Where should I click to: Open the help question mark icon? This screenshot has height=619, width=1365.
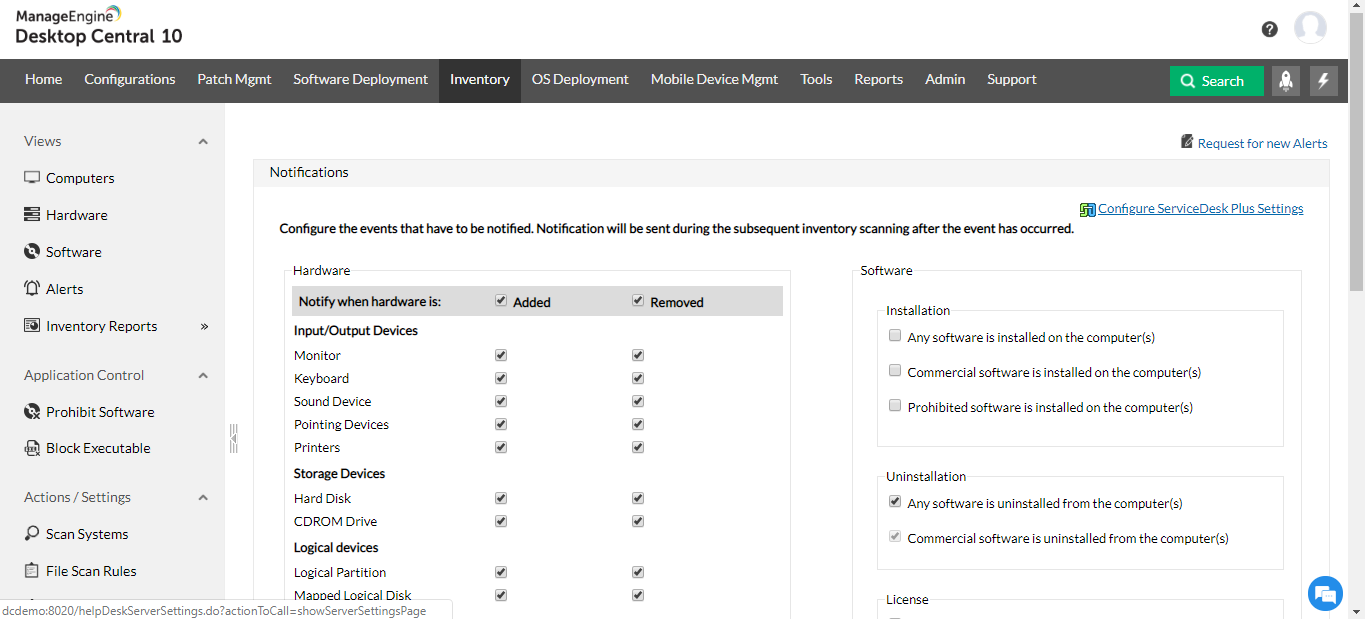tap(1269, 29)
